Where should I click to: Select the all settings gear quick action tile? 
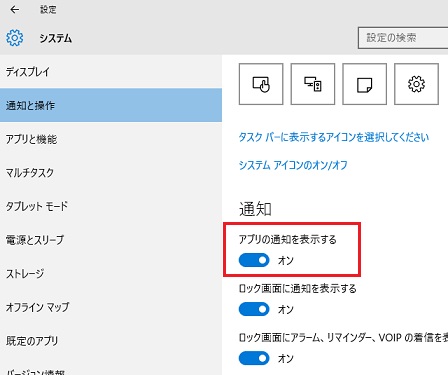coord(416,84)
